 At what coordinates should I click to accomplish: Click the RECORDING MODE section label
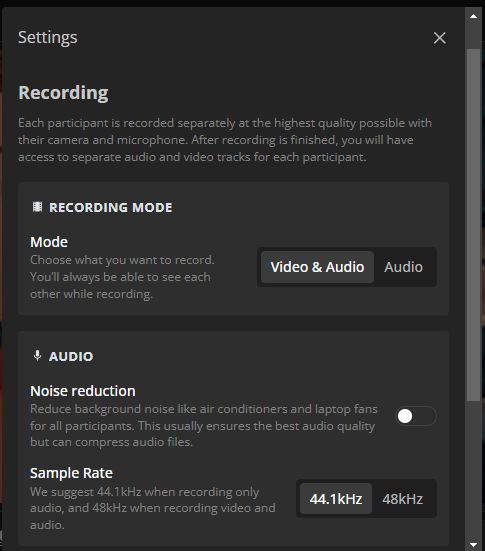click(111, 207)
